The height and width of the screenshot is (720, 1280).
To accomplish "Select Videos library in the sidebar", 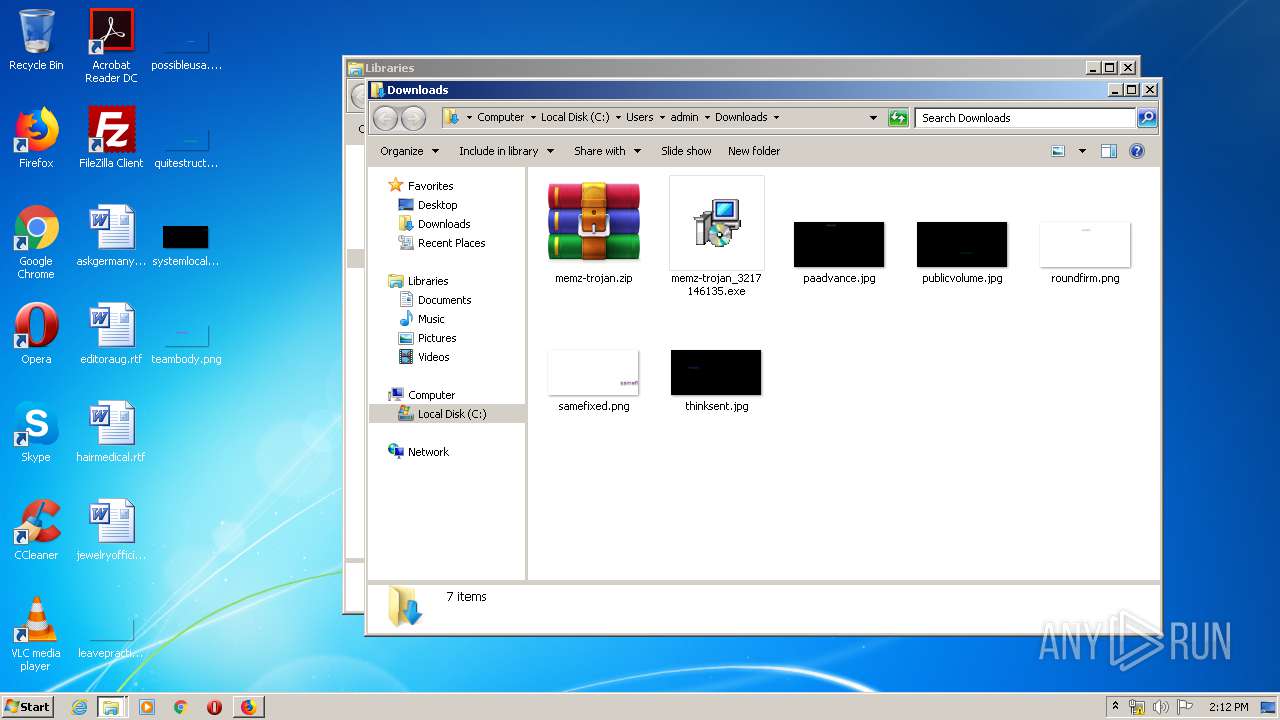I will (x=433, y=357).
